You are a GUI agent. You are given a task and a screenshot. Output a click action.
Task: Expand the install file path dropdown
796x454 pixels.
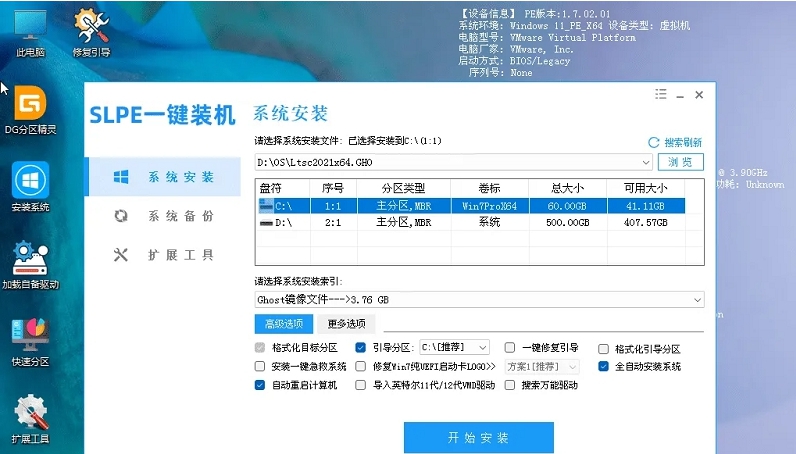click(x=646, y=163)
